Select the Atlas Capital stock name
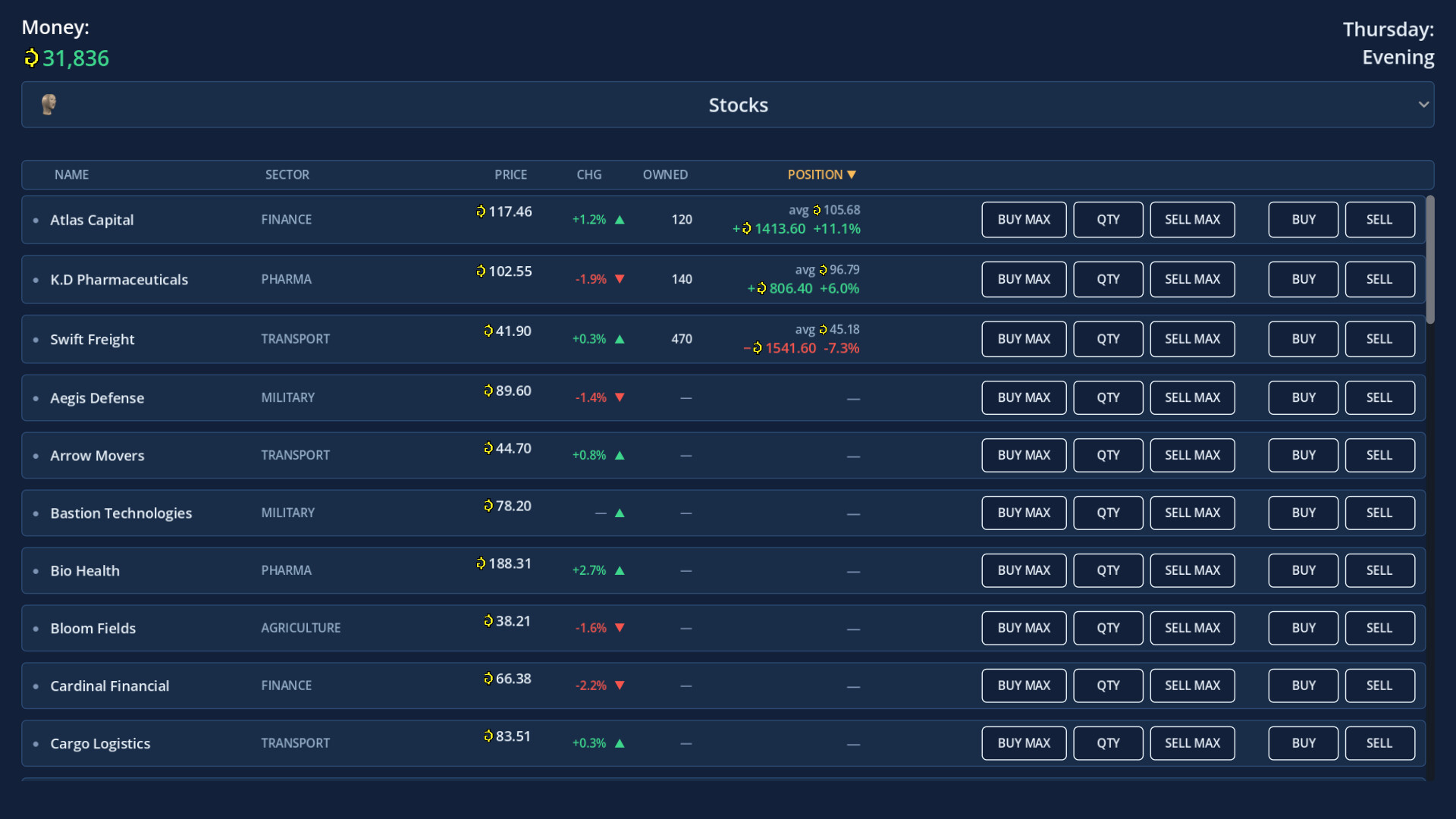 (x=92, y=220)
